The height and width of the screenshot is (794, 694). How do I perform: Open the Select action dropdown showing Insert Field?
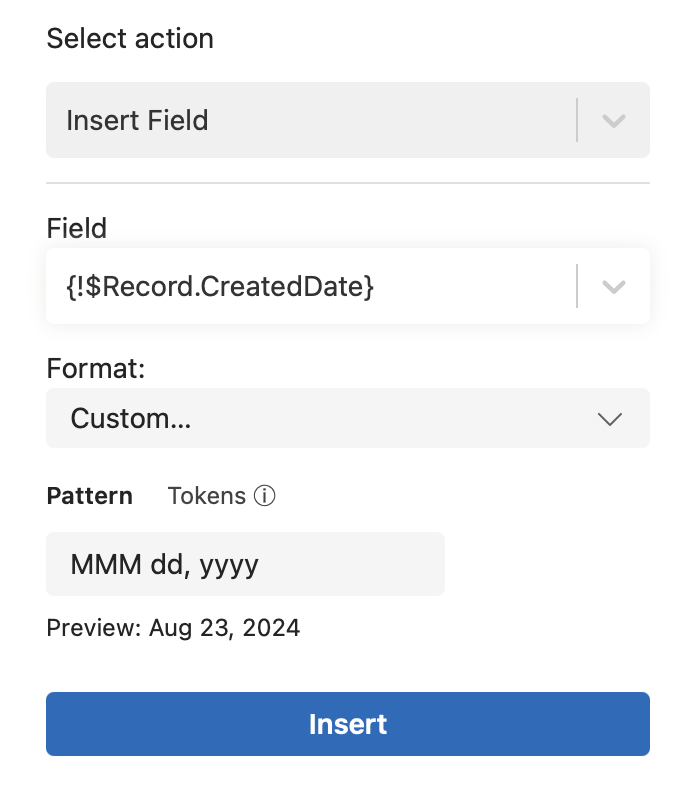pyautogui.click(x=348, y=120)
